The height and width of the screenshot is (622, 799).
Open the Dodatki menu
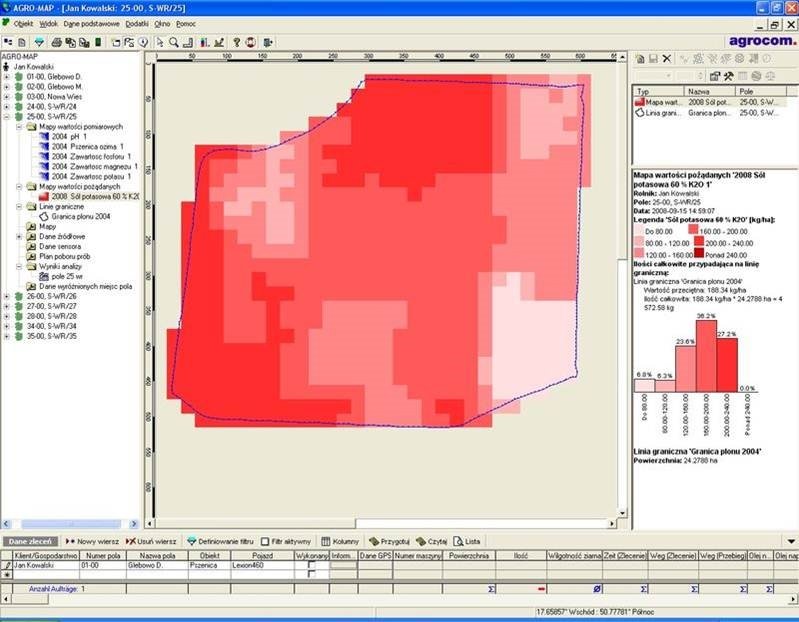click(x=137, y=22)
